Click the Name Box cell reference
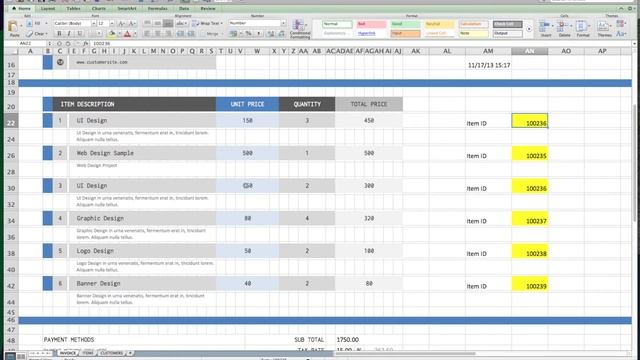The height and width of the screenshot is (360, 640). tap(26, 43)
